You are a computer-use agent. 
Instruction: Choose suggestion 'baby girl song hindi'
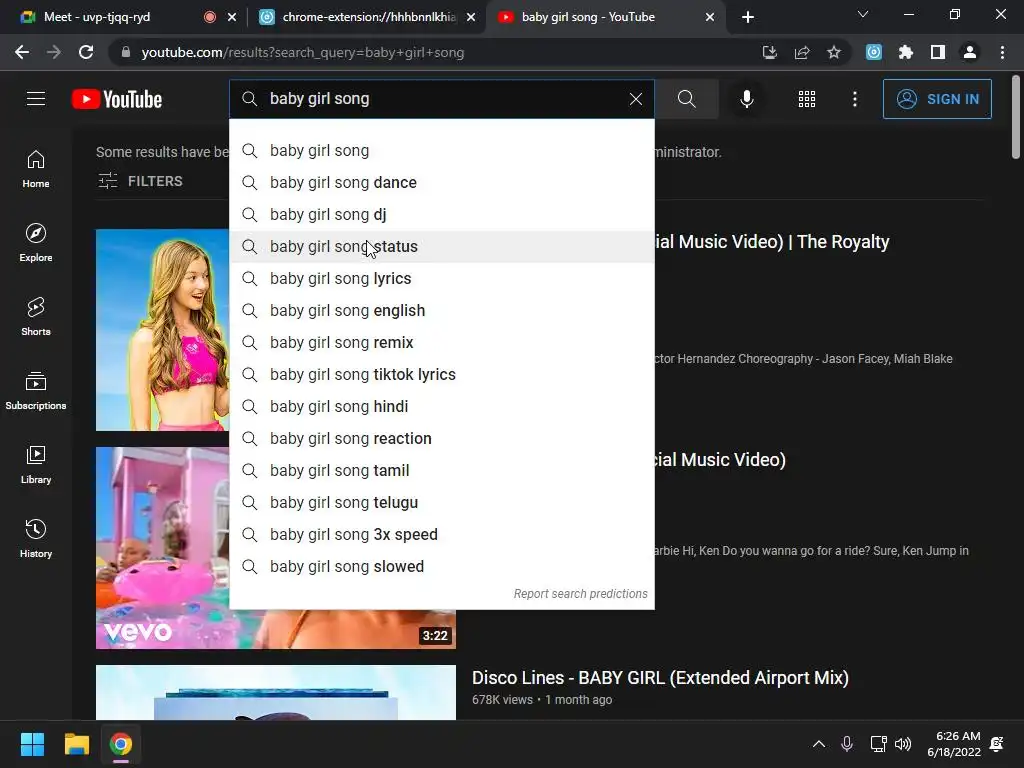click(x=442, y=406)
